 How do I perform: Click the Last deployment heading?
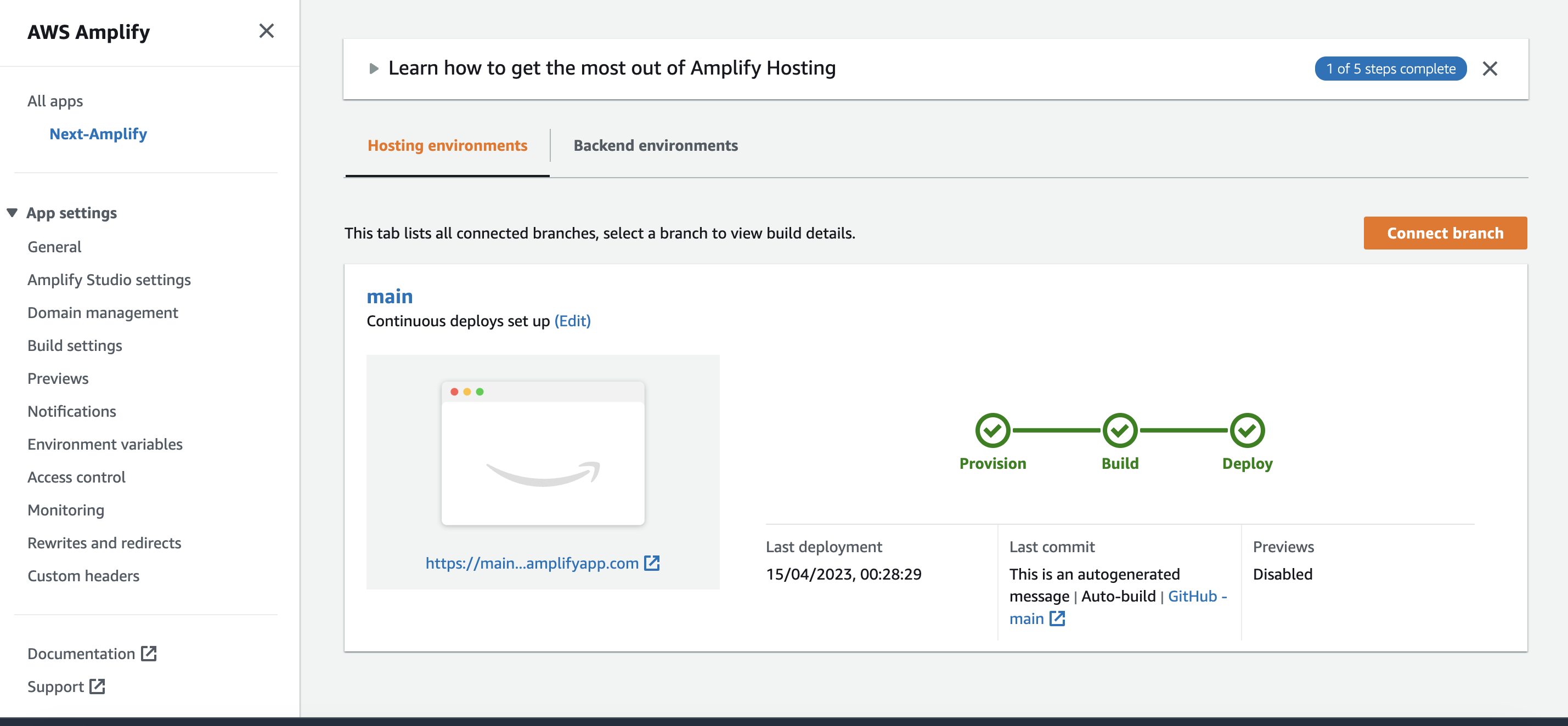tap(824, 547)
